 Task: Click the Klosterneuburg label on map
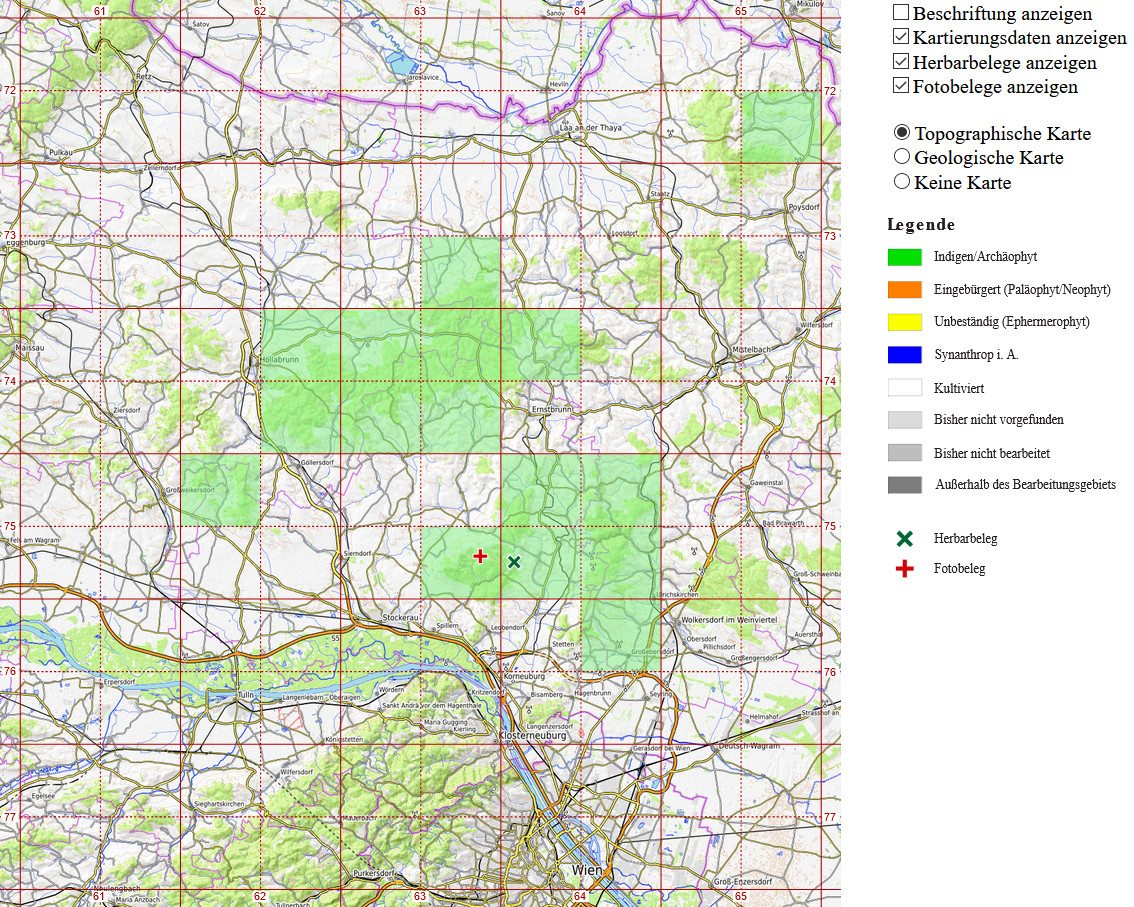pyautogui.click(x=533, y=735)
